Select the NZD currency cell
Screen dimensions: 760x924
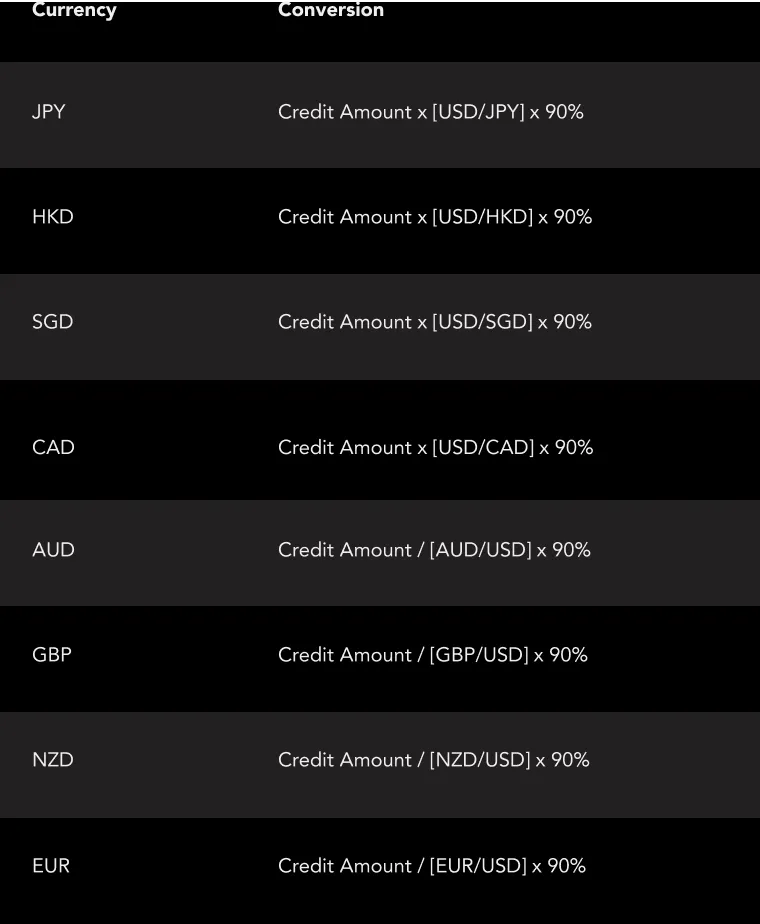click(x=53, y=760)
